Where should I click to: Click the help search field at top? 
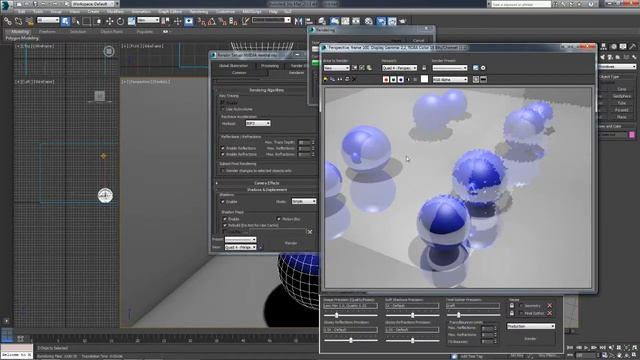click(521, 4)
